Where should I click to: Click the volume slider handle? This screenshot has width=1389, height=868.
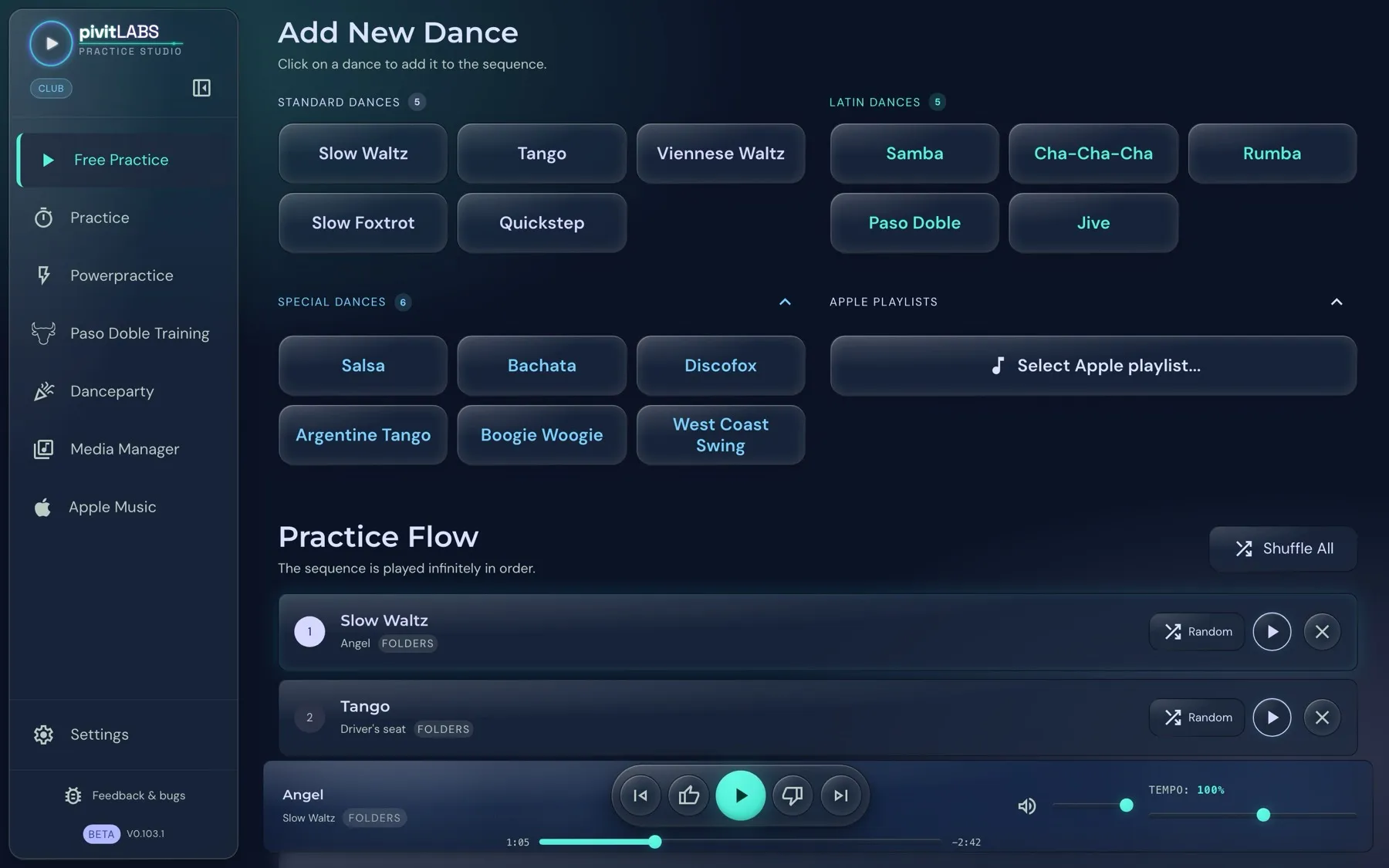tap(1127, 806)
